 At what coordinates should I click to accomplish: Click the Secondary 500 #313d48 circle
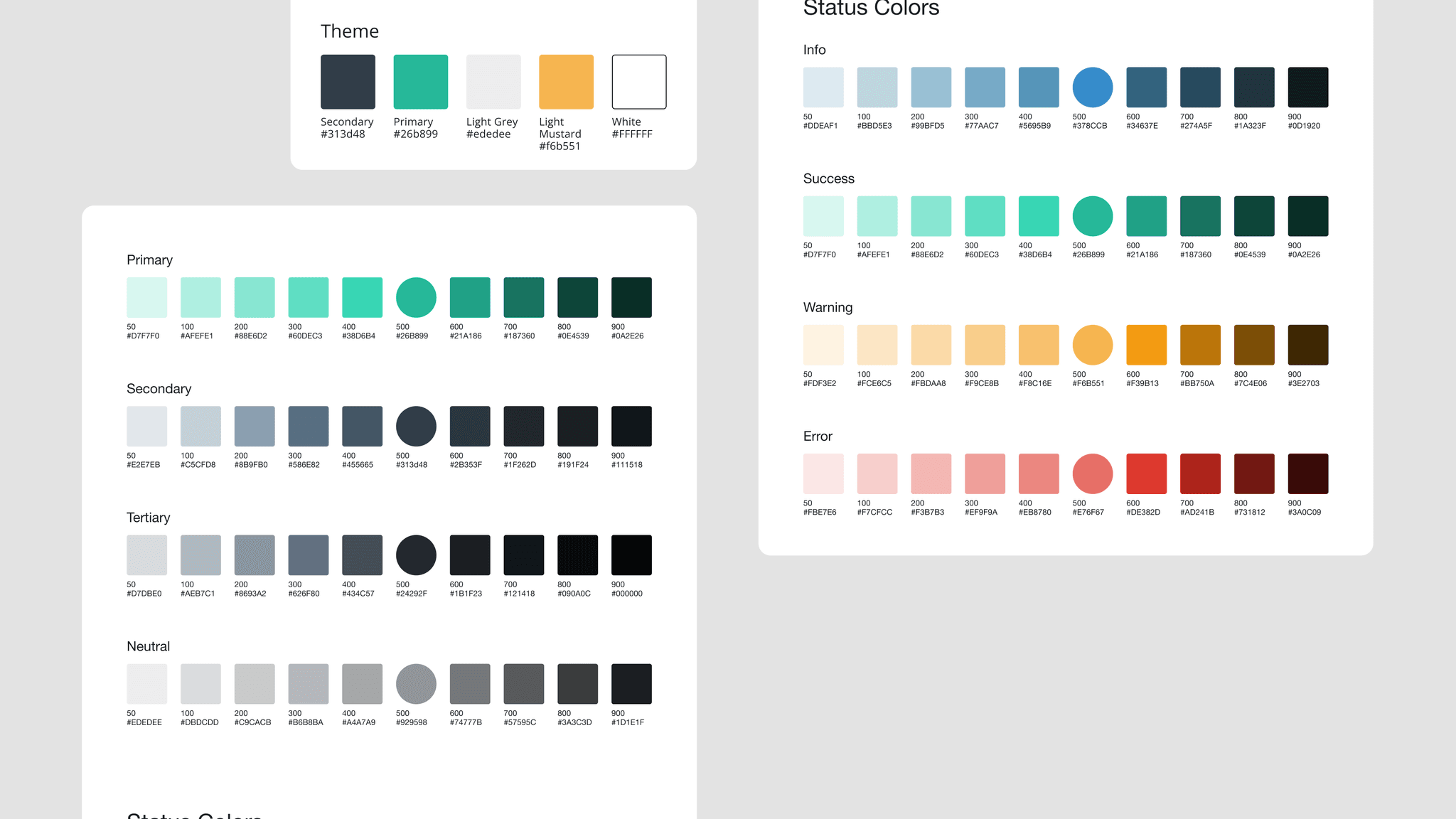[416, 426]
